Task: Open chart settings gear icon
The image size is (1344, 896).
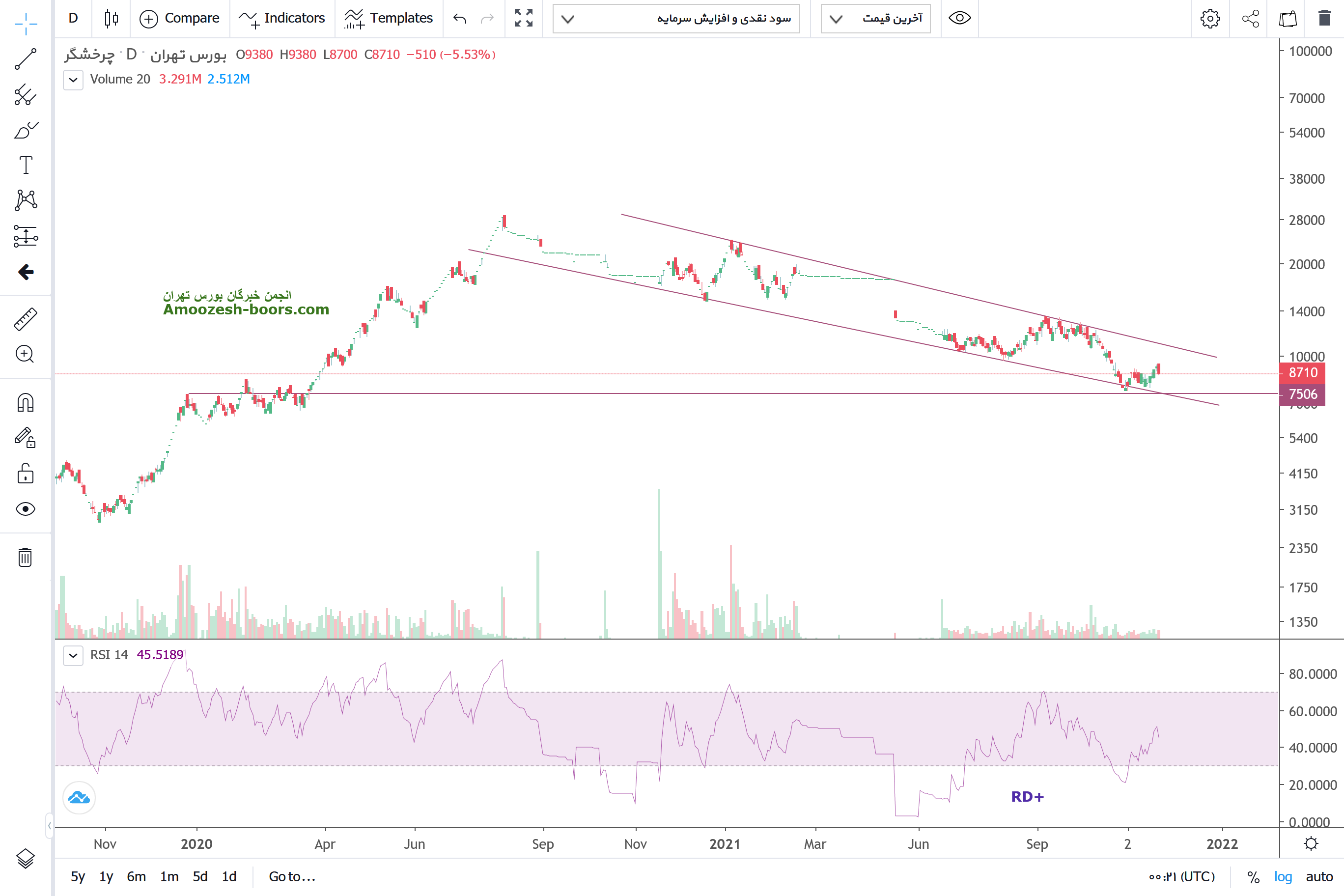Action: pos(1209,19)
